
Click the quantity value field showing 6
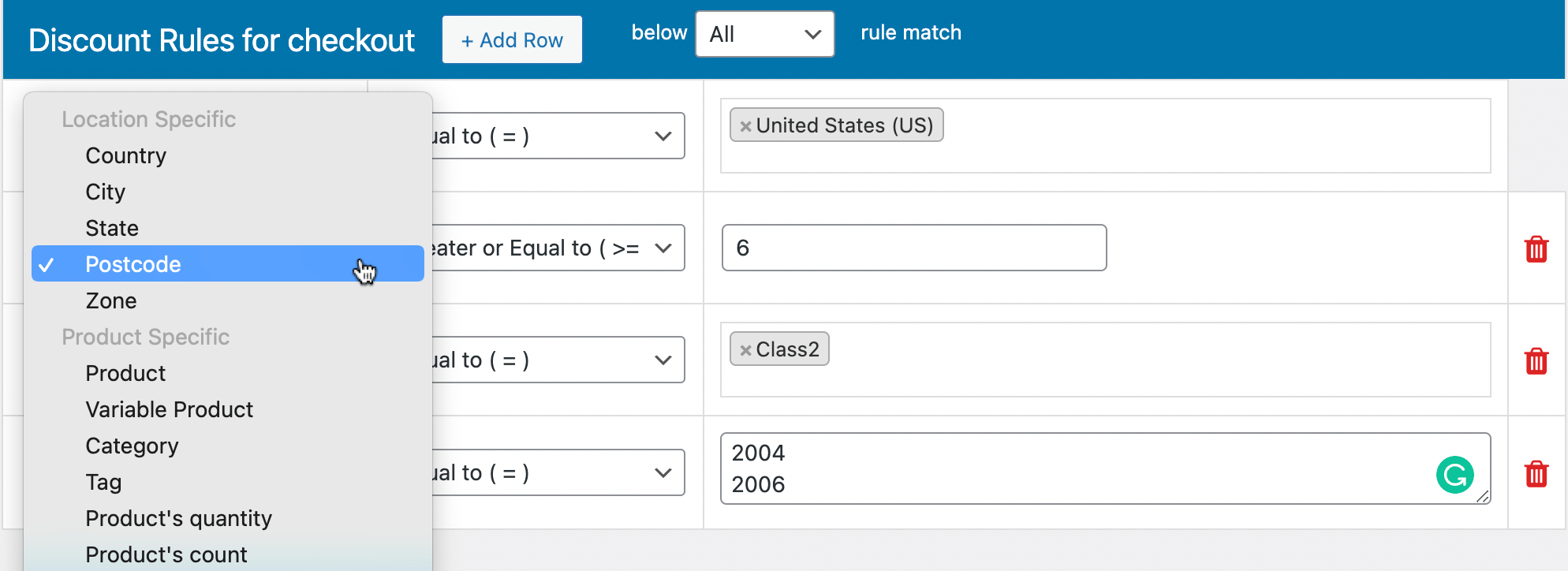click(x=913, y=248)
